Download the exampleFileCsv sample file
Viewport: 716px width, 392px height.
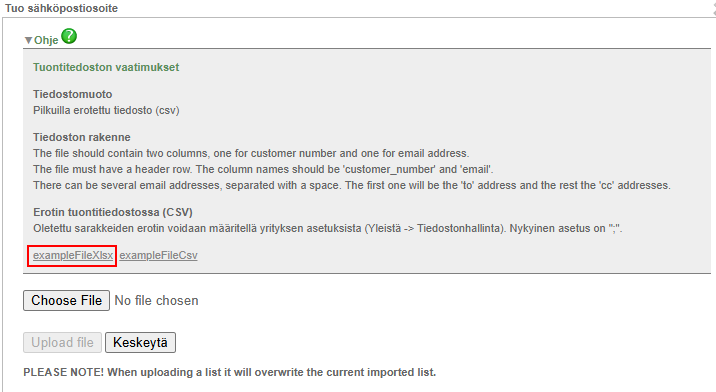pyautogui.click(x=158, y=255)
